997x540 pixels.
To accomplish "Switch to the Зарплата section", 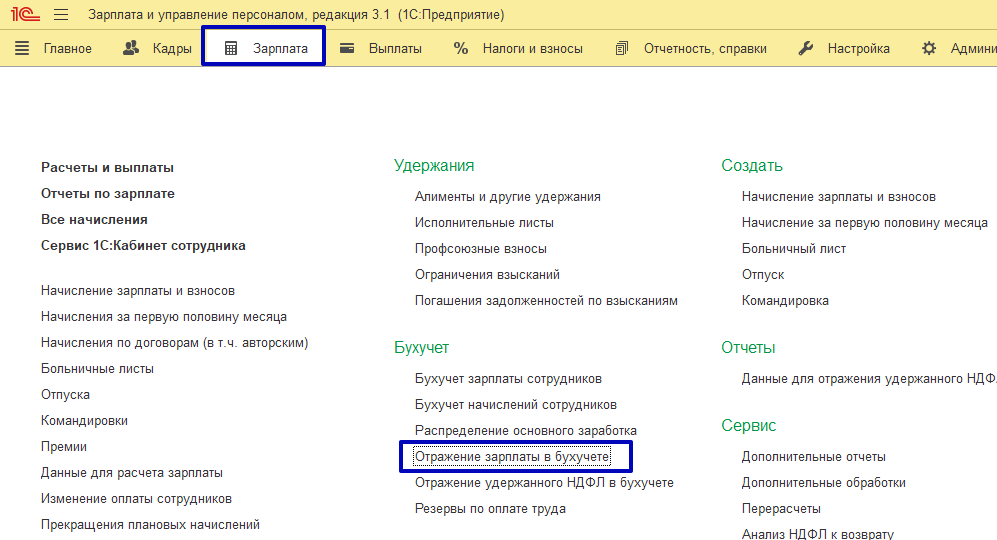I will point(280,49).
